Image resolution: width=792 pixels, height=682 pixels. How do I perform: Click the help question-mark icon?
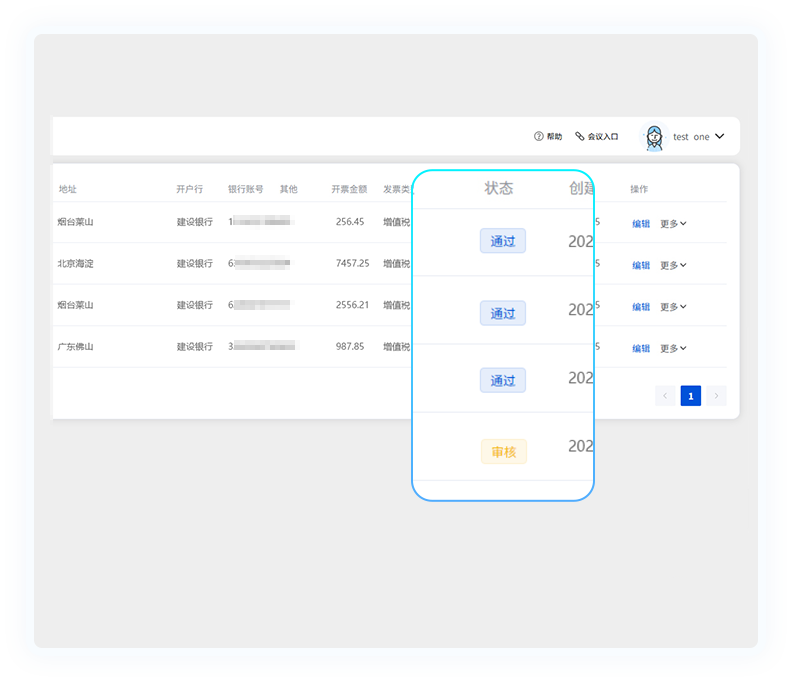click(538, 136)
